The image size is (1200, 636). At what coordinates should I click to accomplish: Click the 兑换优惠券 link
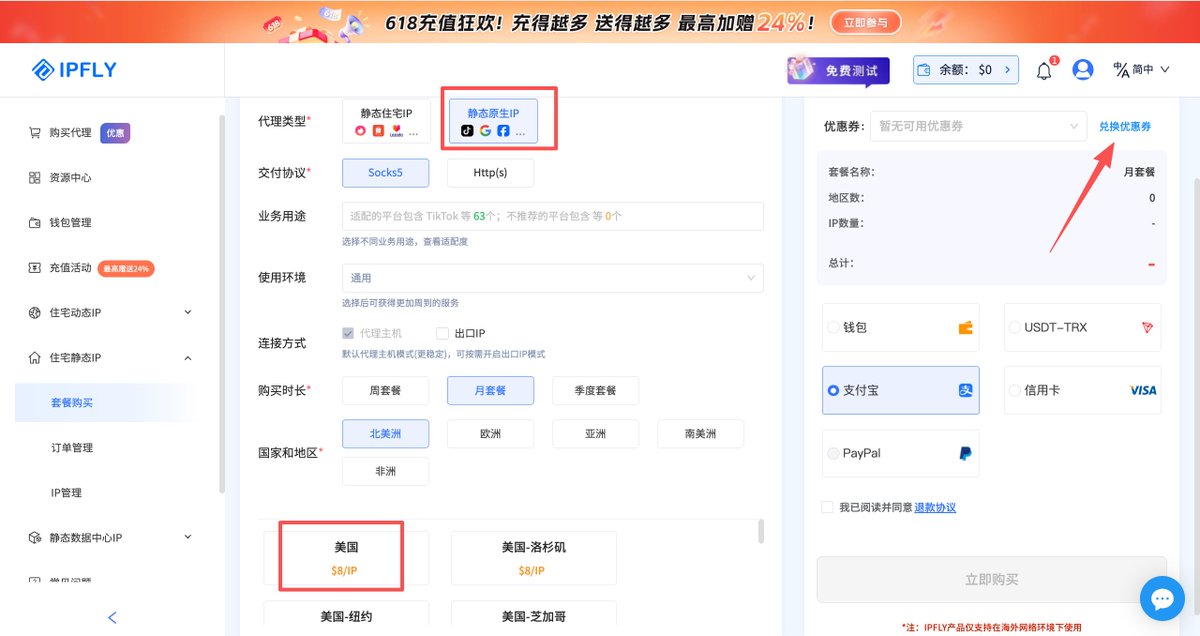coord(1125,126)
